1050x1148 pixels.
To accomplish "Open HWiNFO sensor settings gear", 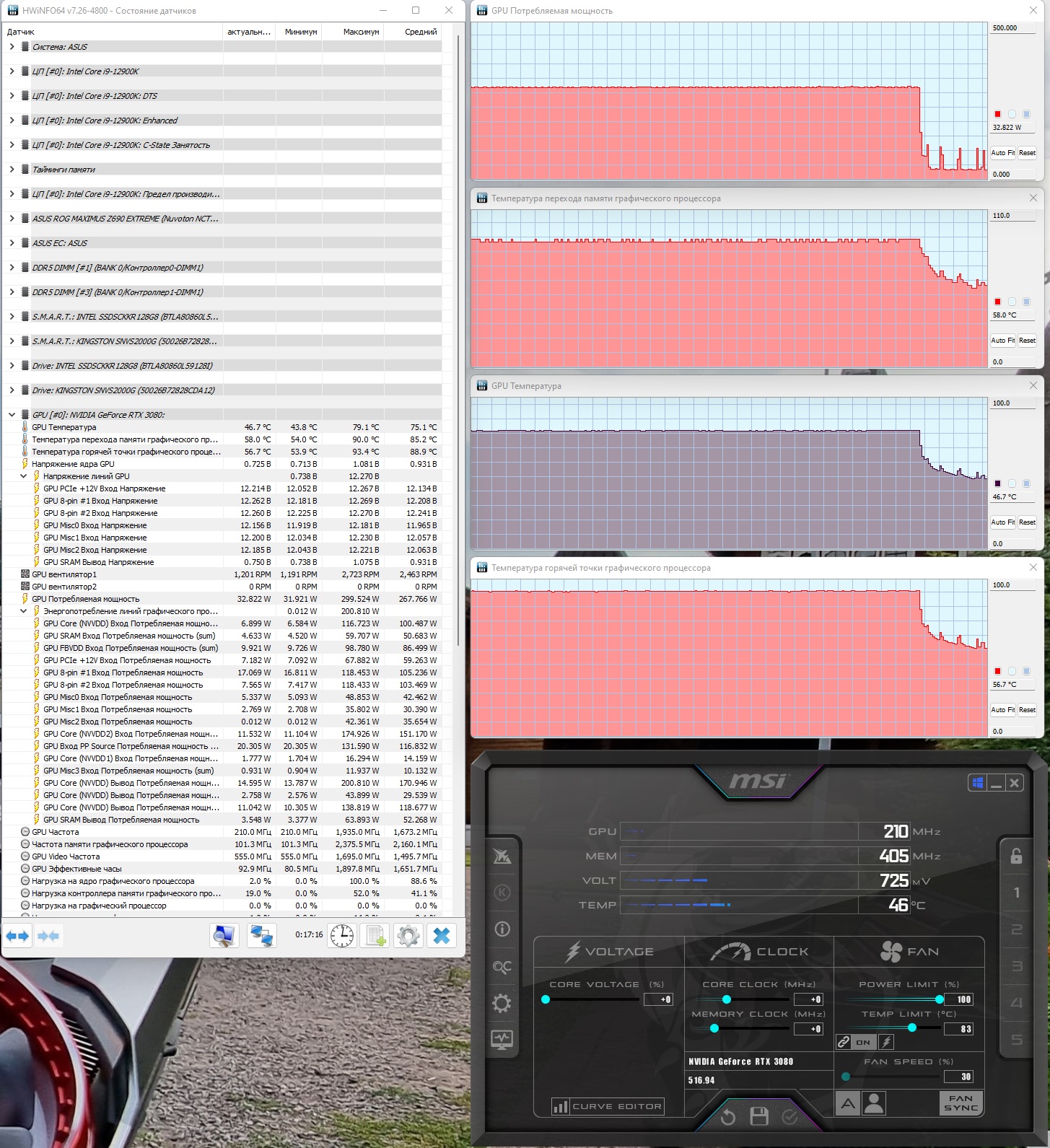I will pyautogui.click(x=408, y=936).
